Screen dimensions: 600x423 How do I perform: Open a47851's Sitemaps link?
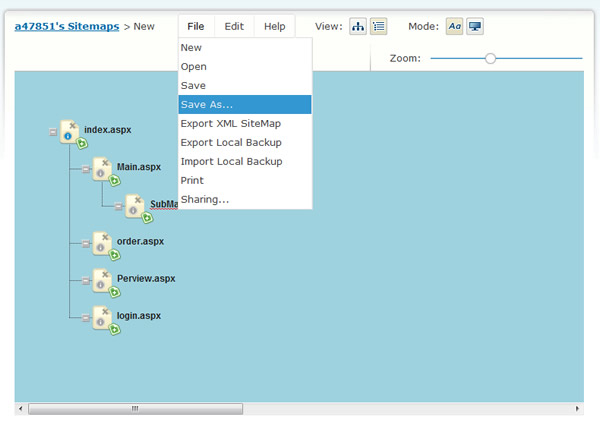[x=66, y=27]
